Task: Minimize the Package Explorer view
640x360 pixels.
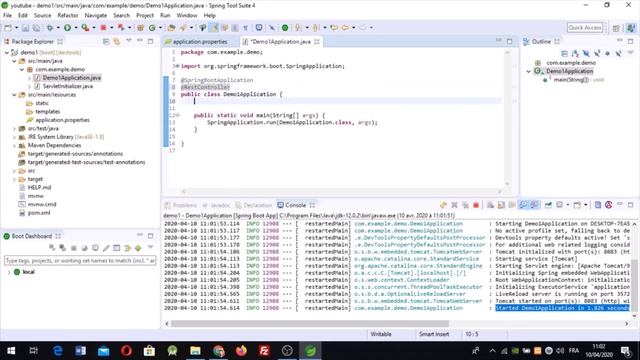Action: click(140, 41)
